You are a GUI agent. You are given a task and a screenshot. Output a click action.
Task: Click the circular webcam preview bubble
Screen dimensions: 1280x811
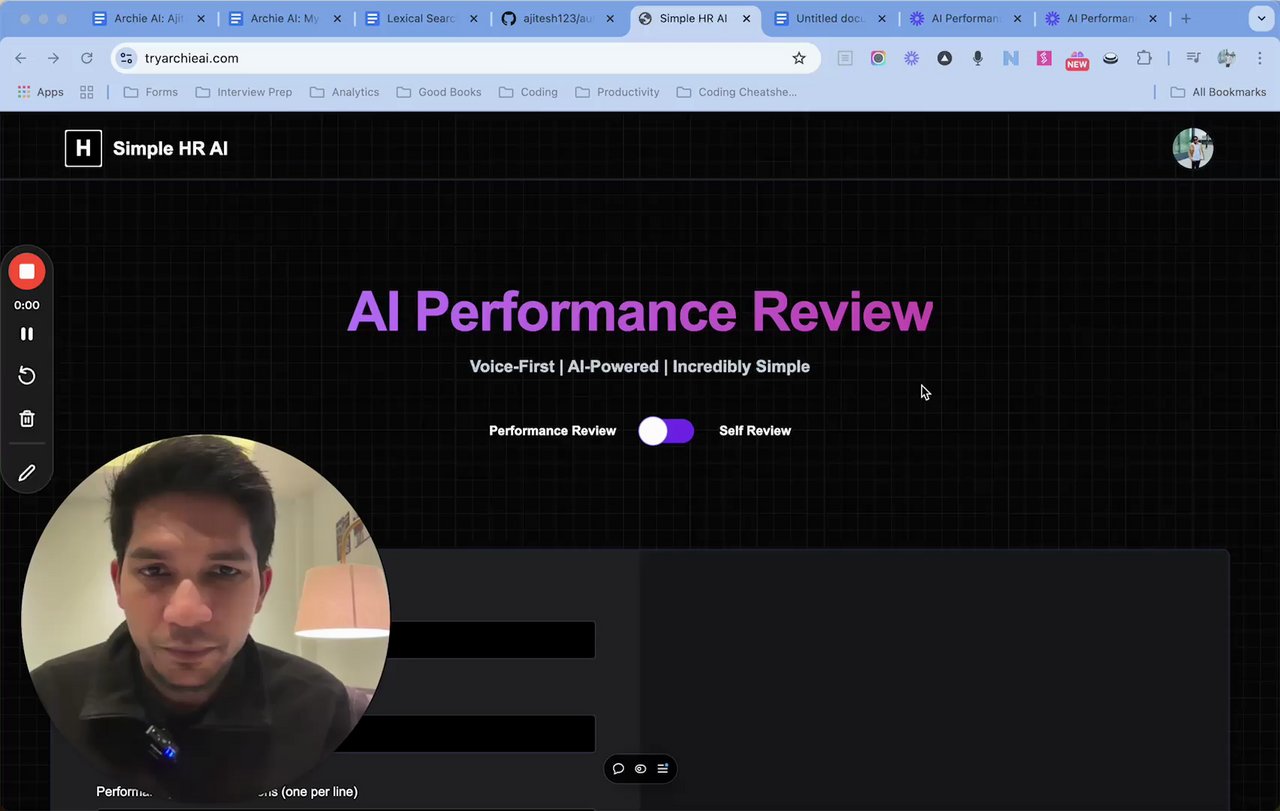click(x=205, y=618)
